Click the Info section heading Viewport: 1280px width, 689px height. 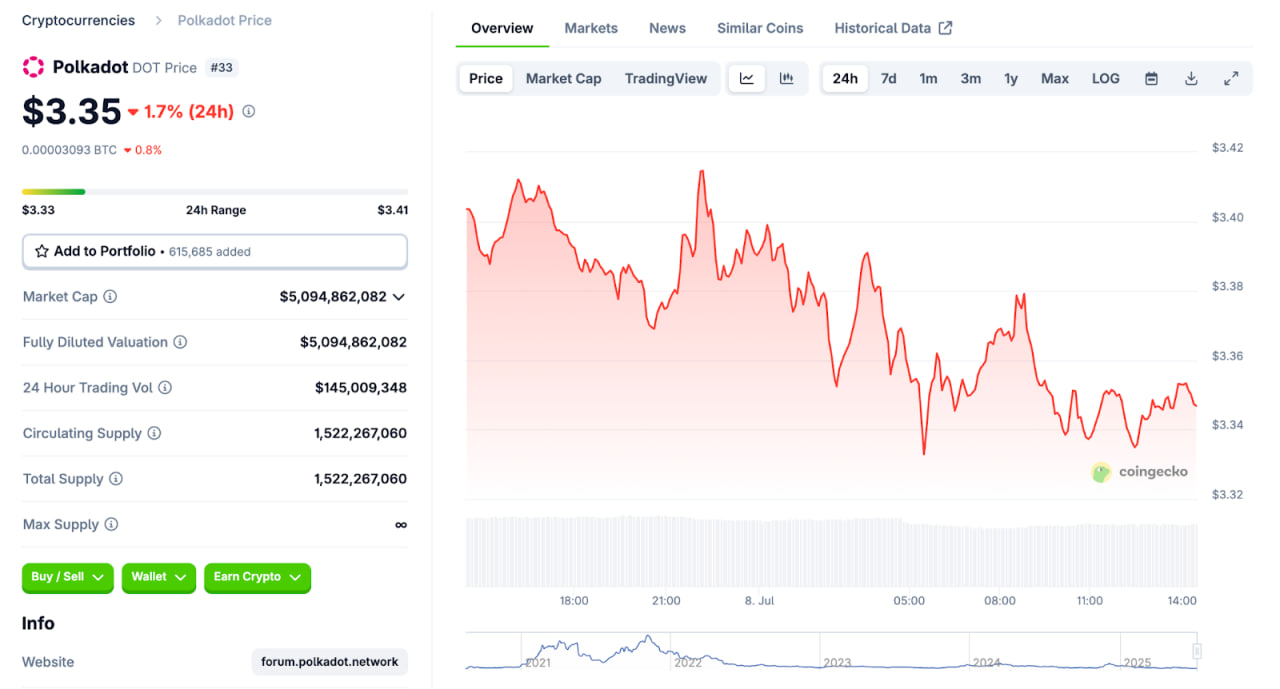coord(38,623)
